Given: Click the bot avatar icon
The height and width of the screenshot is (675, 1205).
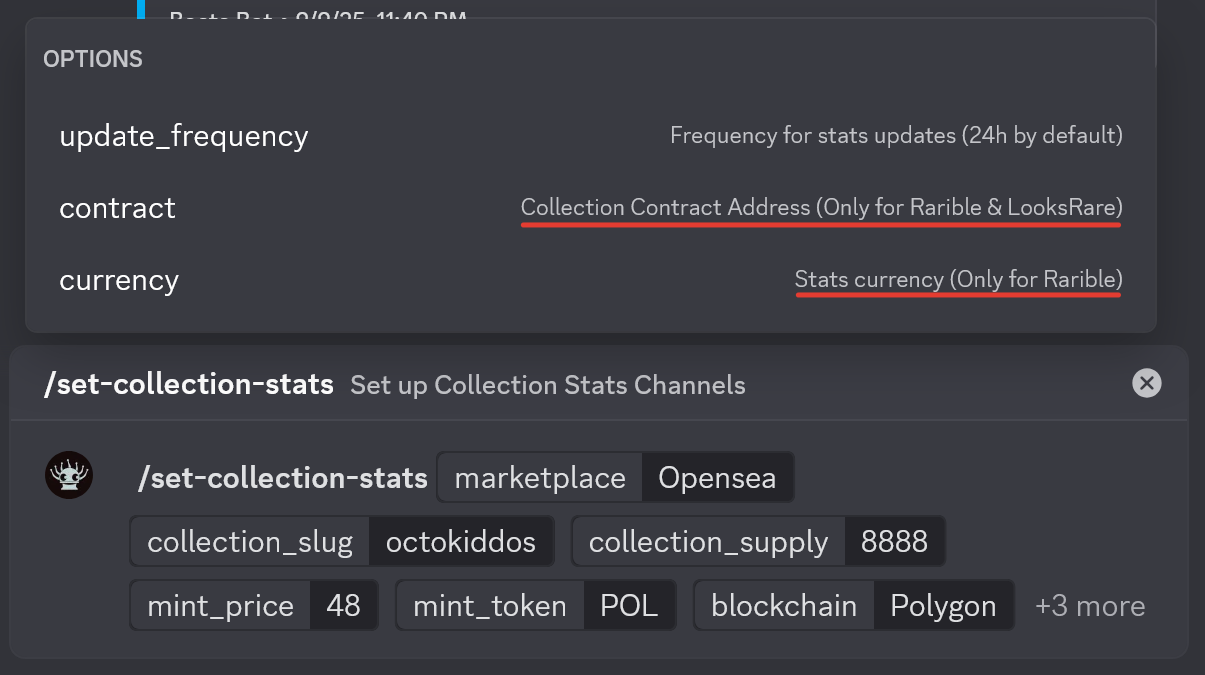Looking at the screenshot, I should tap(69, 476).
